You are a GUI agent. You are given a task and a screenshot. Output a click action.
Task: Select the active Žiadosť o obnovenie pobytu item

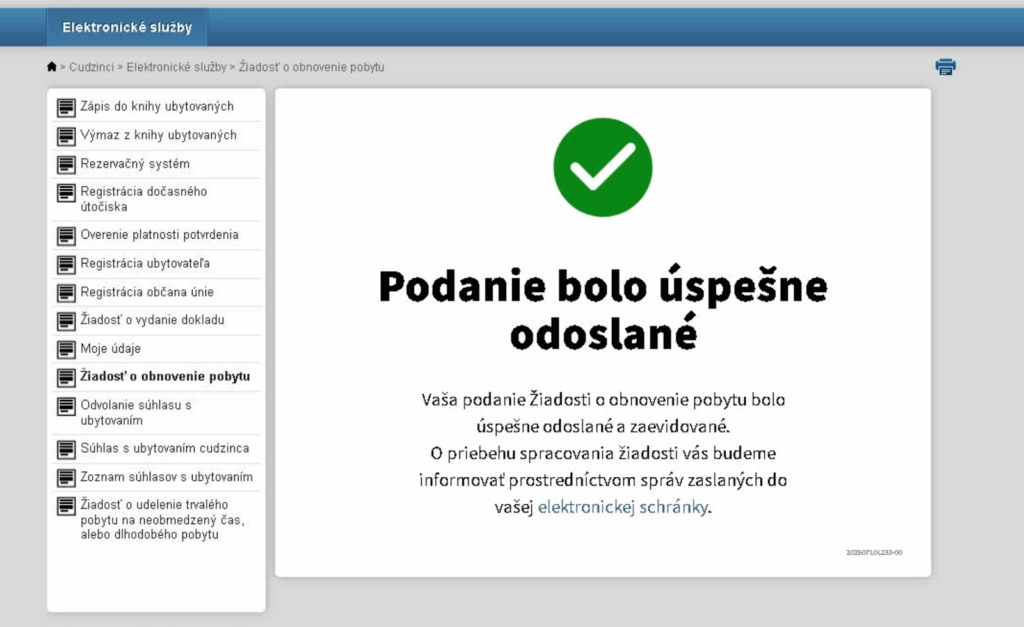point(165,377)
